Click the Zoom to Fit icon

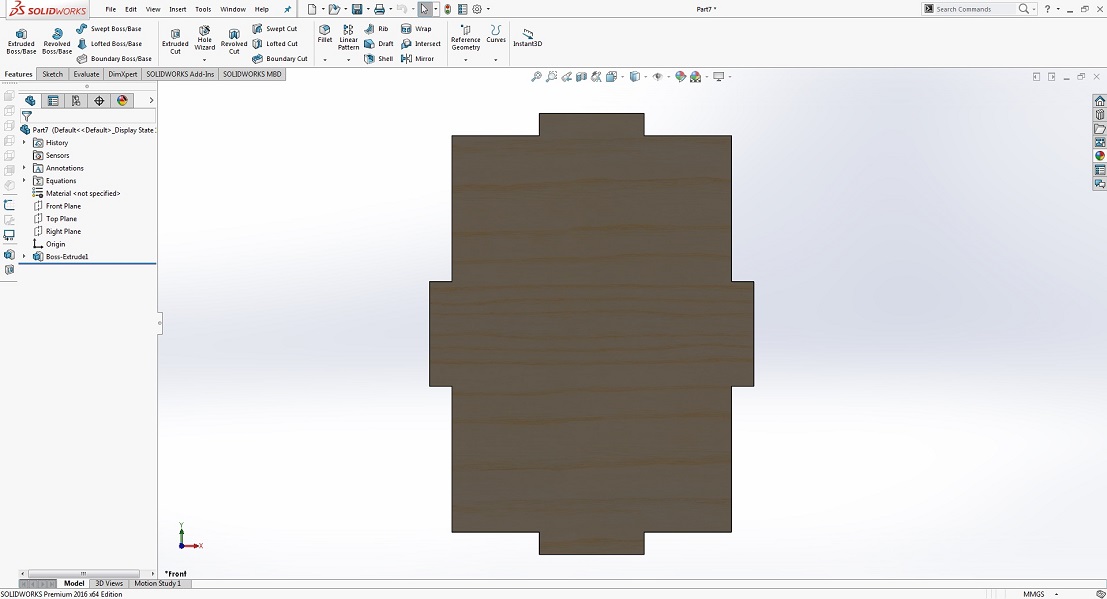pyautogui.click(x=537, y=76)
